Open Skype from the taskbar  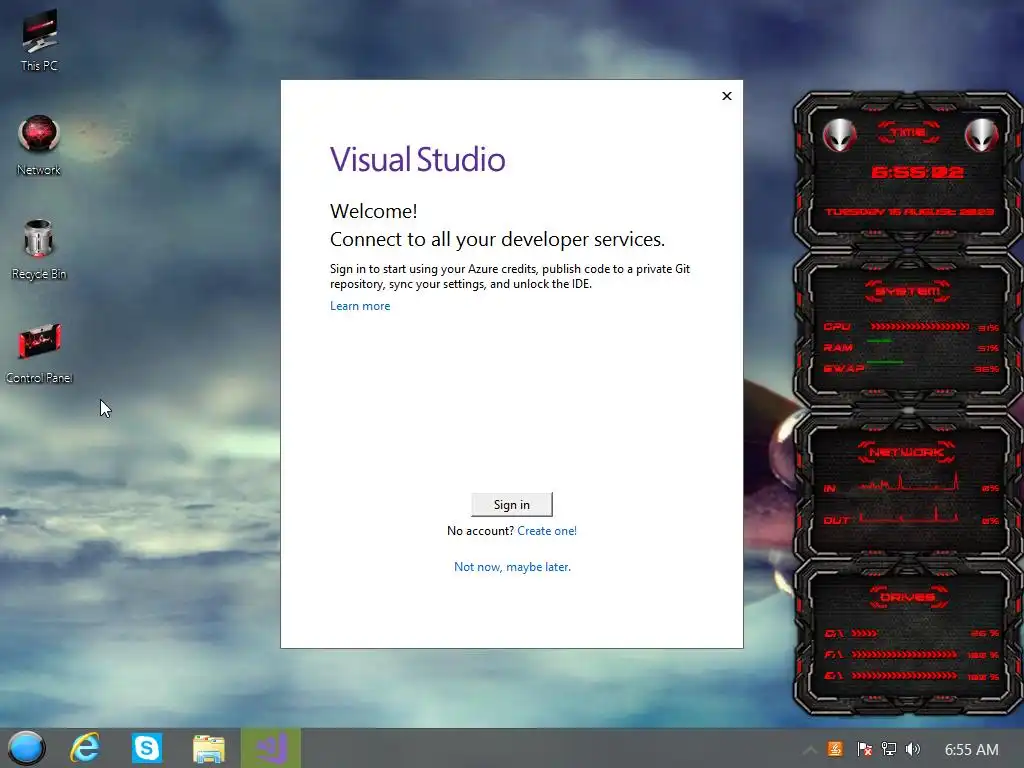147,748
